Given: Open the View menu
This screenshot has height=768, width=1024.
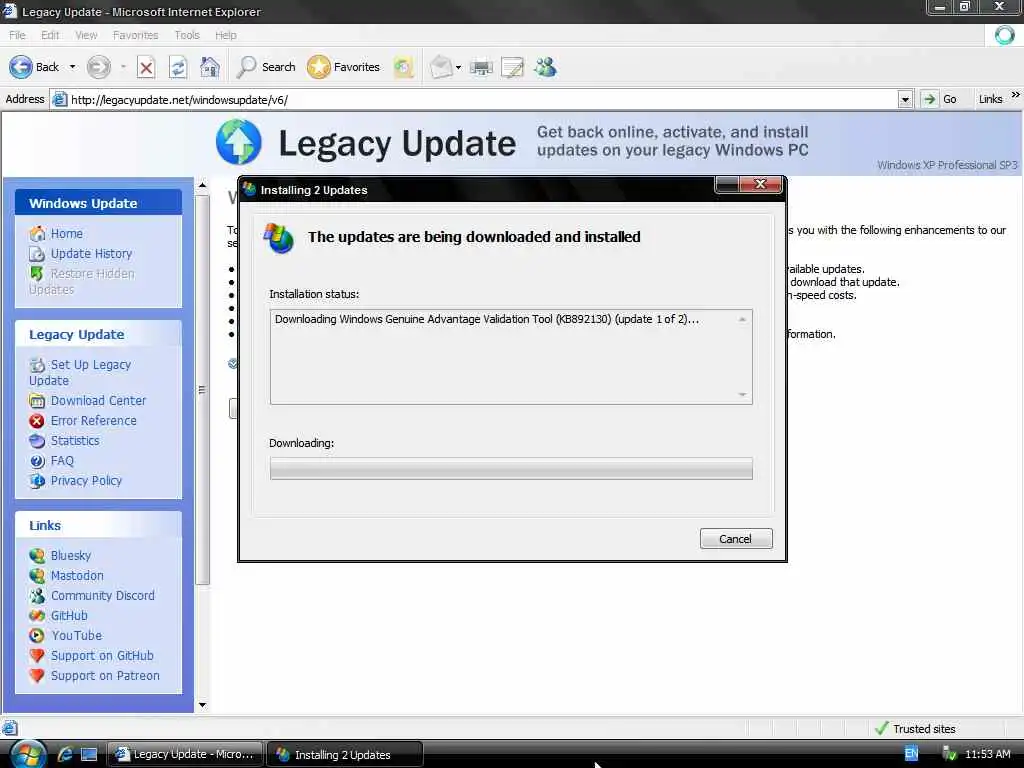Looking at the screenshot, I should click(86, 35).
